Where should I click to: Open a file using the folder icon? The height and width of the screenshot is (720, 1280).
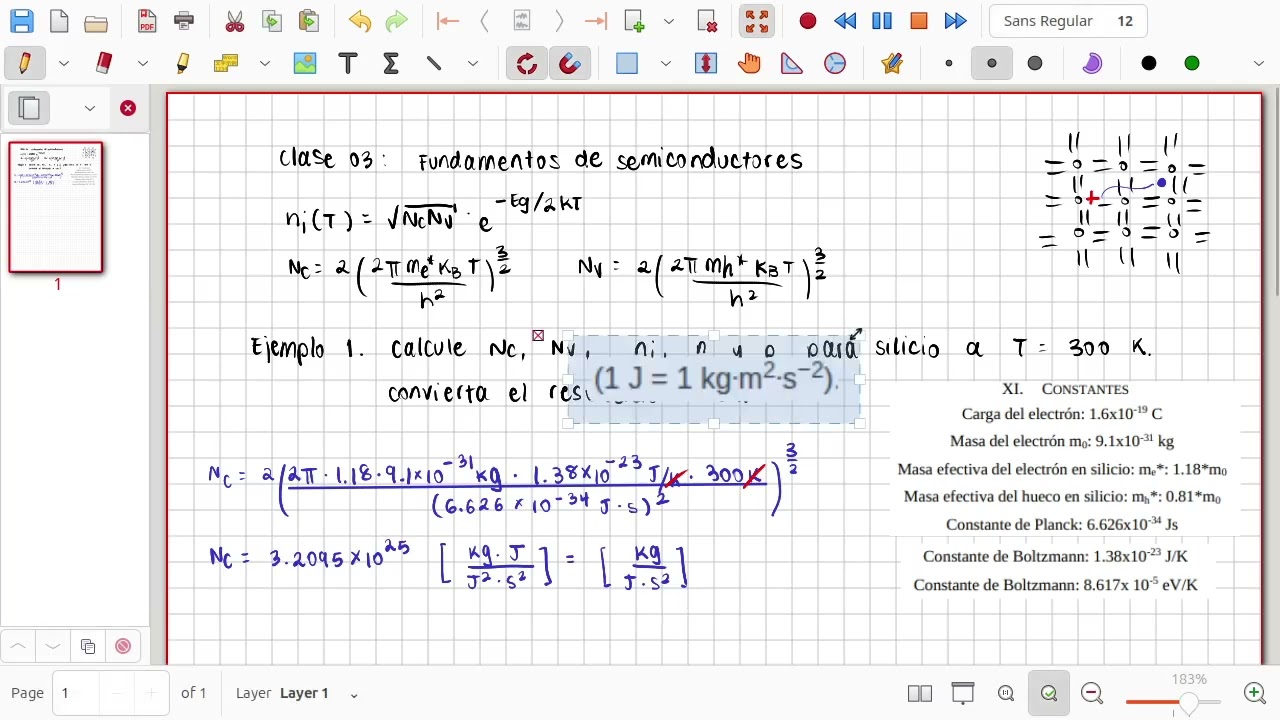click(x=96, y=21)
